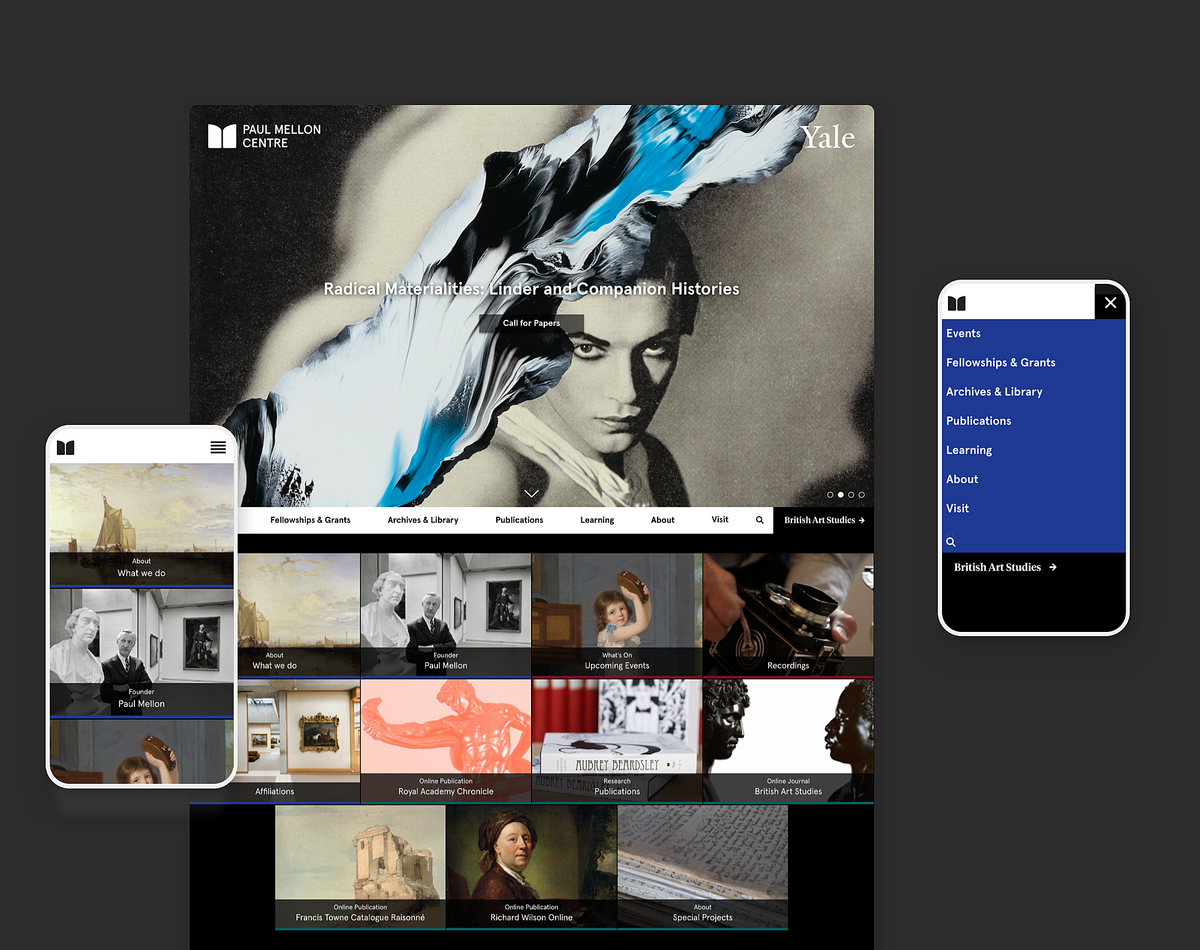Open Archives & Library in mobile menu
This screenshot has height=950, width=1200.
994,392
